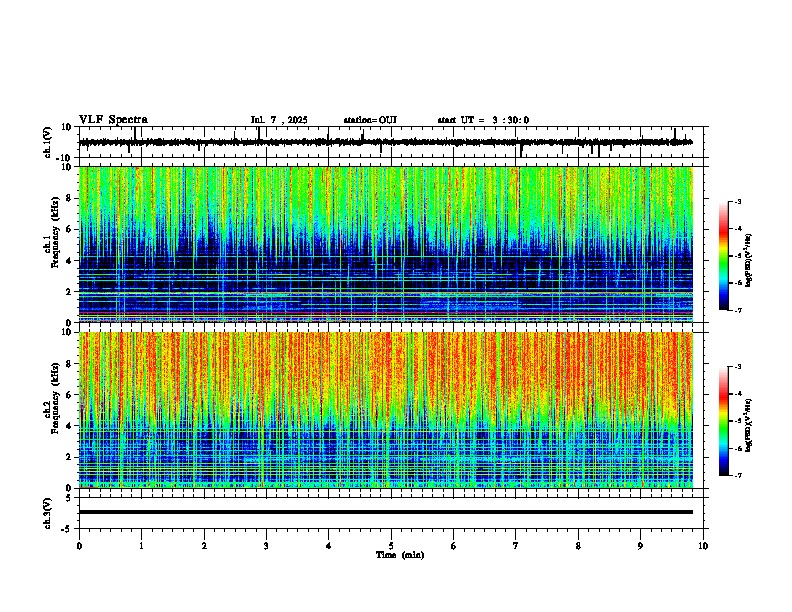
Task: Click the ch.1 spectrogram plot area
Action: (x=385, y=244)
